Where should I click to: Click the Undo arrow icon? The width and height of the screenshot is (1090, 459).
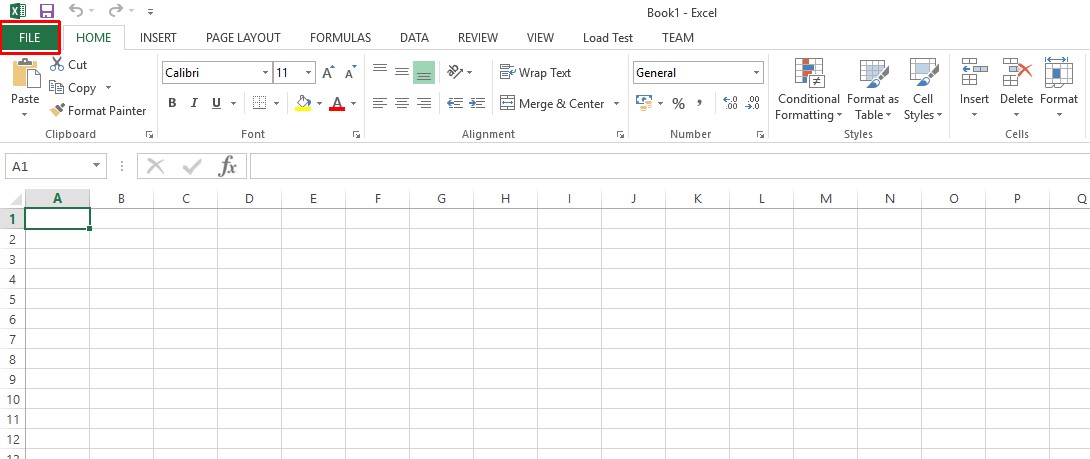[x=76, y=10]
